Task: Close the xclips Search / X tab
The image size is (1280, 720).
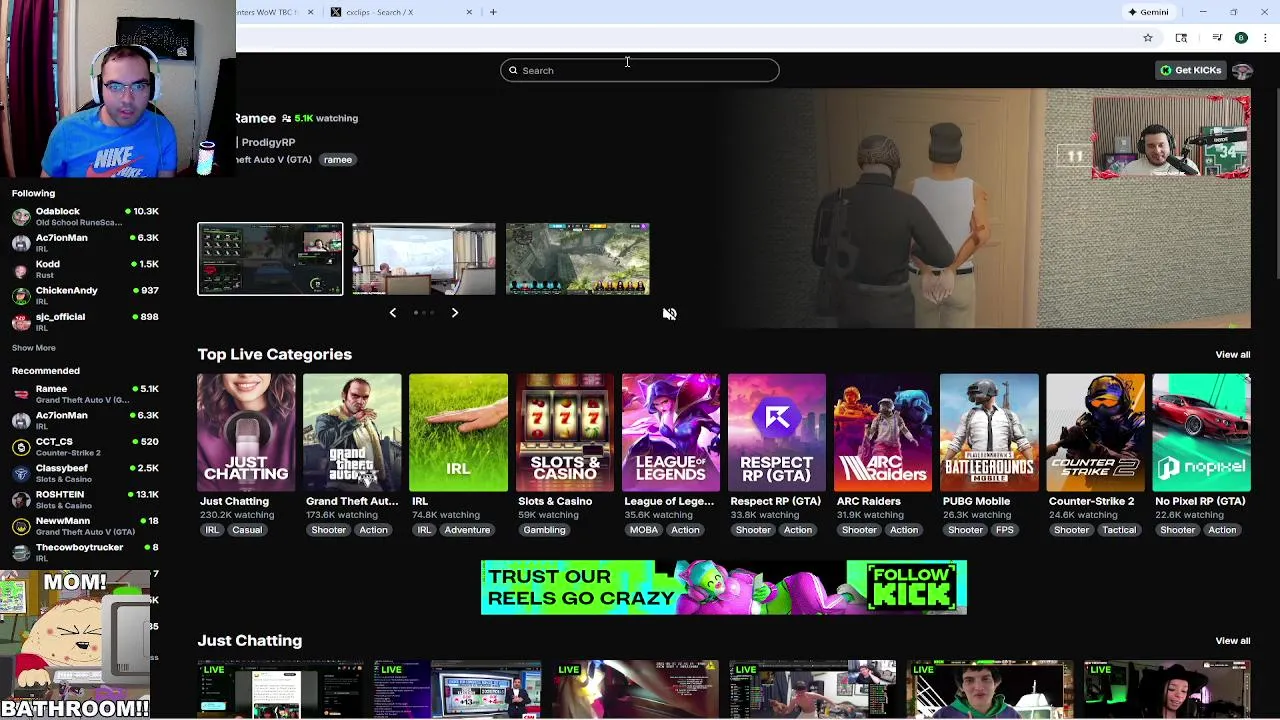Action: click(x=469, y=12)
